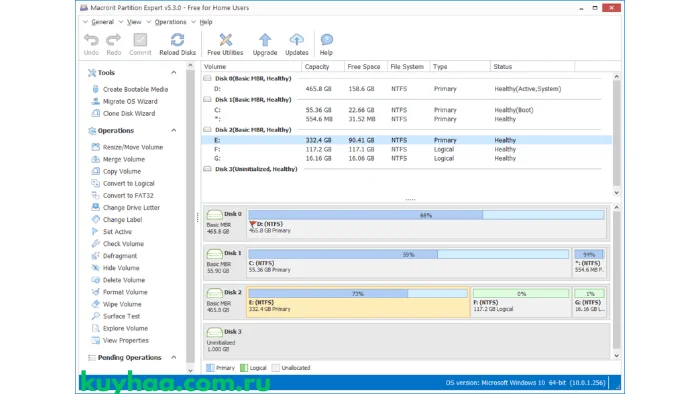Sort by Free Space column header
Viewport: 700px width, 394px height.
pyautogui.click(x=366, y=66)
